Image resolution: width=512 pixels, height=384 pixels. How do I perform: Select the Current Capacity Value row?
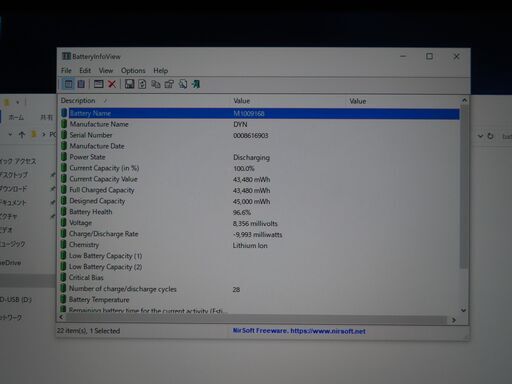tap(260, 179)
